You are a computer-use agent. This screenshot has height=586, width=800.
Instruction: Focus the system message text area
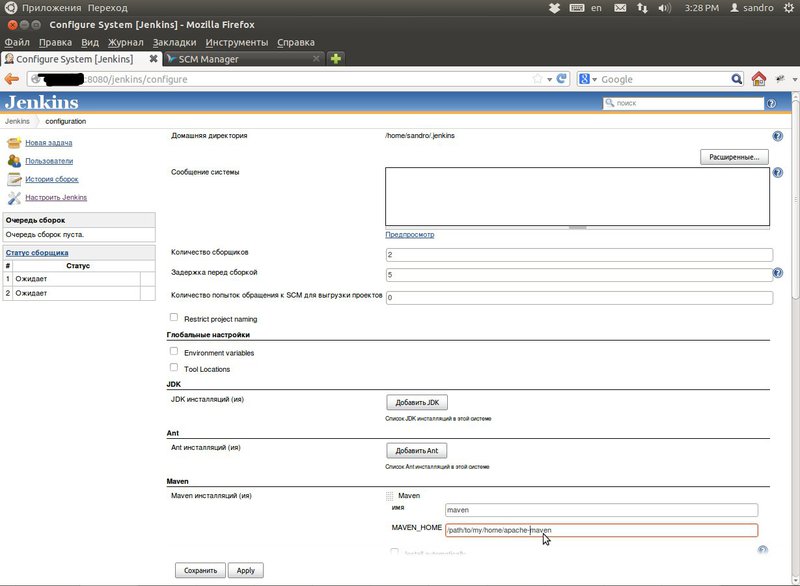[x=578, y=196]
